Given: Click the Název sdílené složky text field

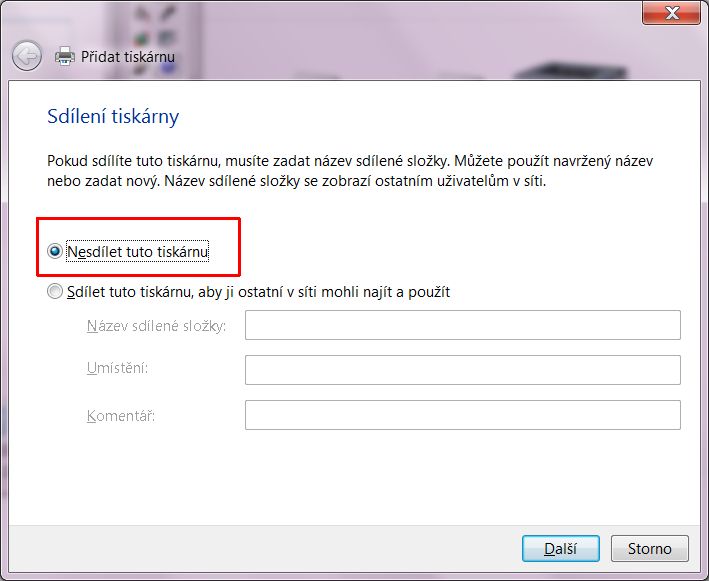Looking at the screenshot, I should tap(462, 325).
